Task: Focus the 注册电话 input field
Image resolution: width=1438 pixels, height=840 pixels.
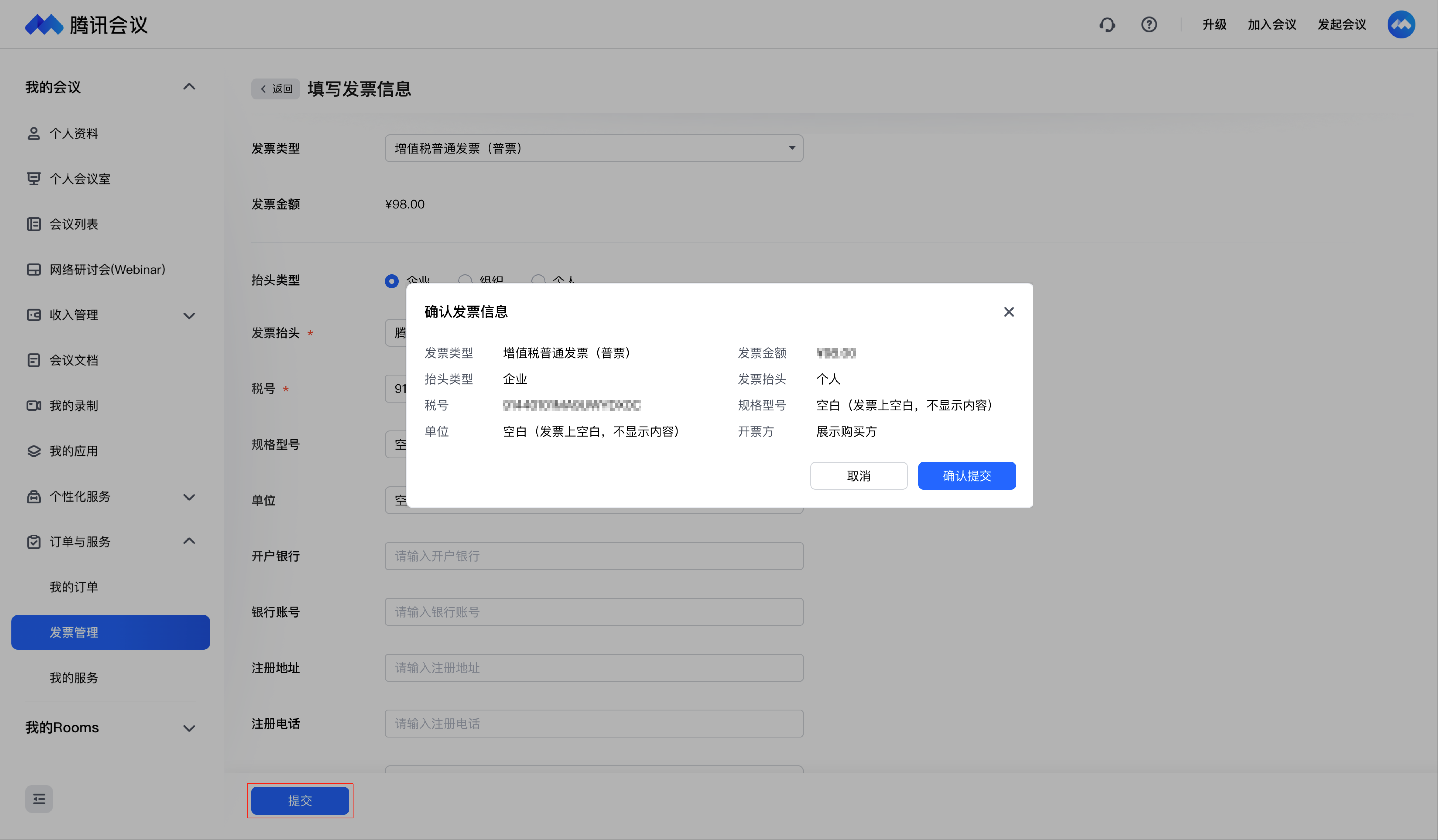Action: [x=594, y=724]
